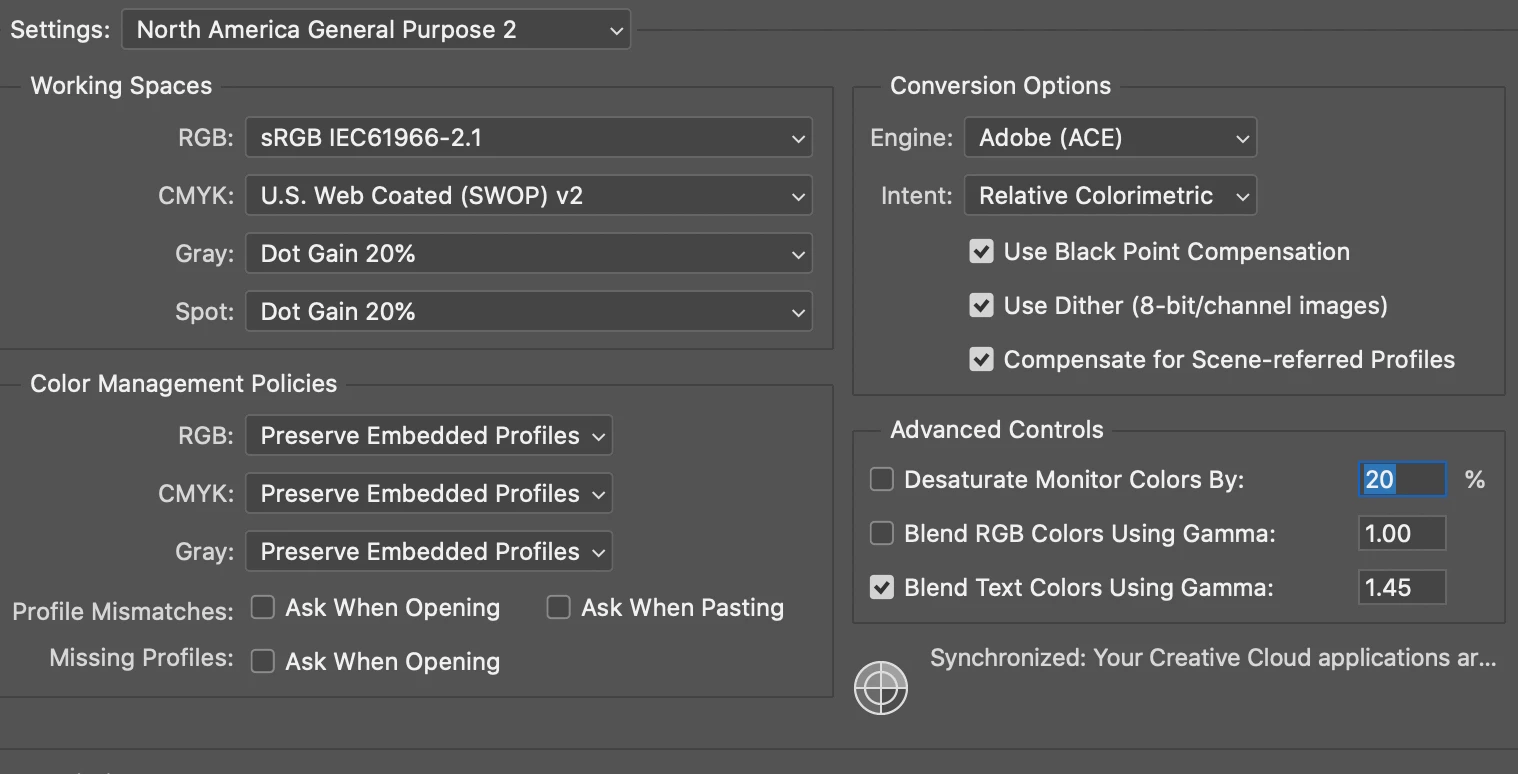
Task: Open the conversion Engine dropdown
Action: point(1109,138)
